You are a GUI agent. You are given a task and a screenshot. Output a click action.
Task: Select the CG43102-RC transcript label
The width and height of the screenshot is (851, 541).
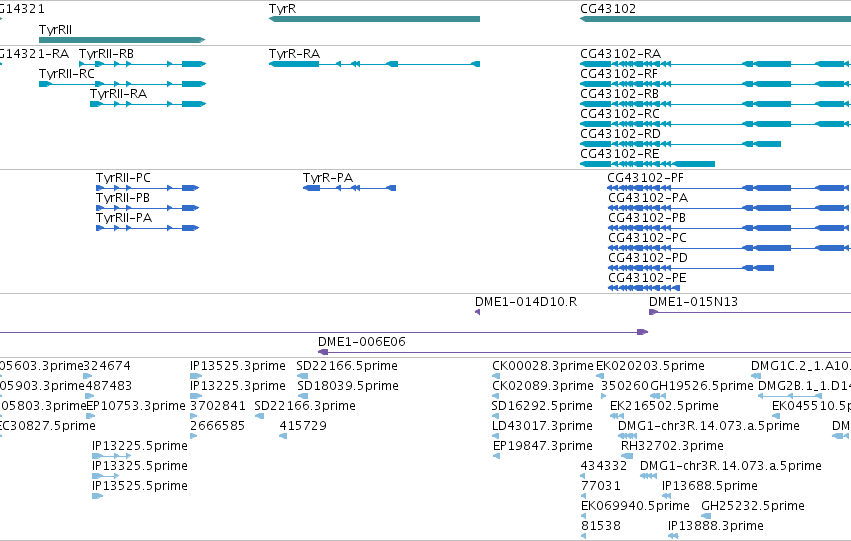coord(620,114)
